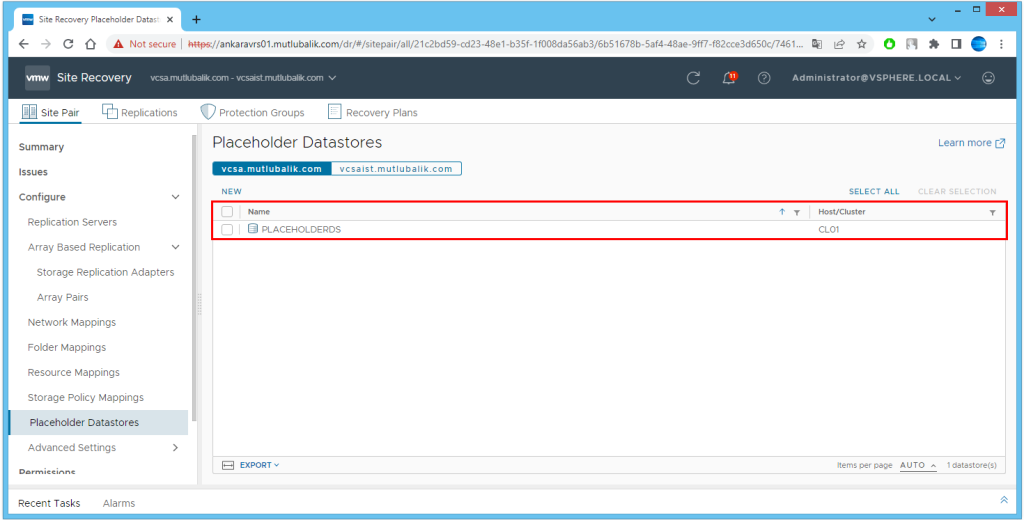The image size is (1024, 520).
Task: Open the Chrome three-dot menu
Action: coord(1001,44)
